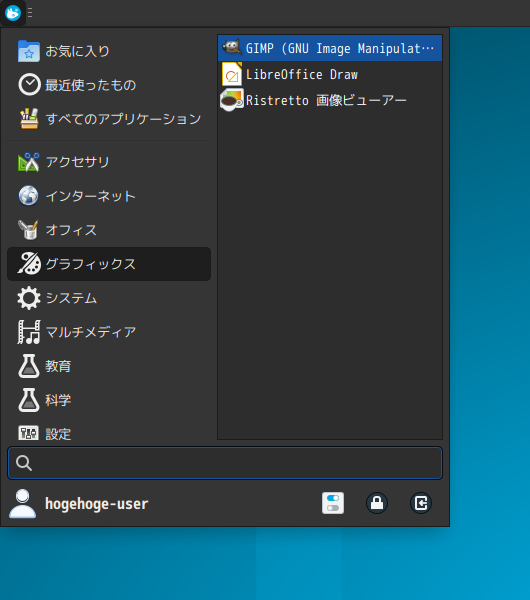This screenshot has height=600, width=530.
Task: Open LibreOffice Draw application
Action: click(x=330, y=74)
